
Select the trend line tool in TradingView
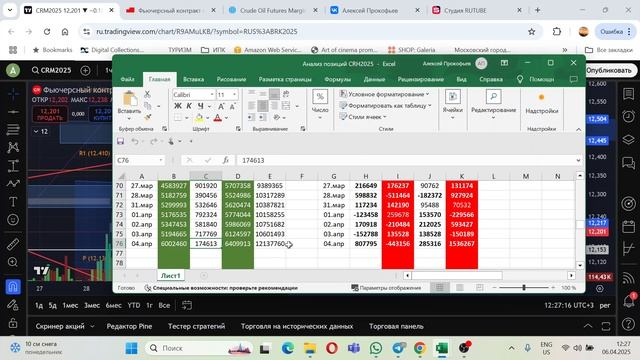(13, 111)
